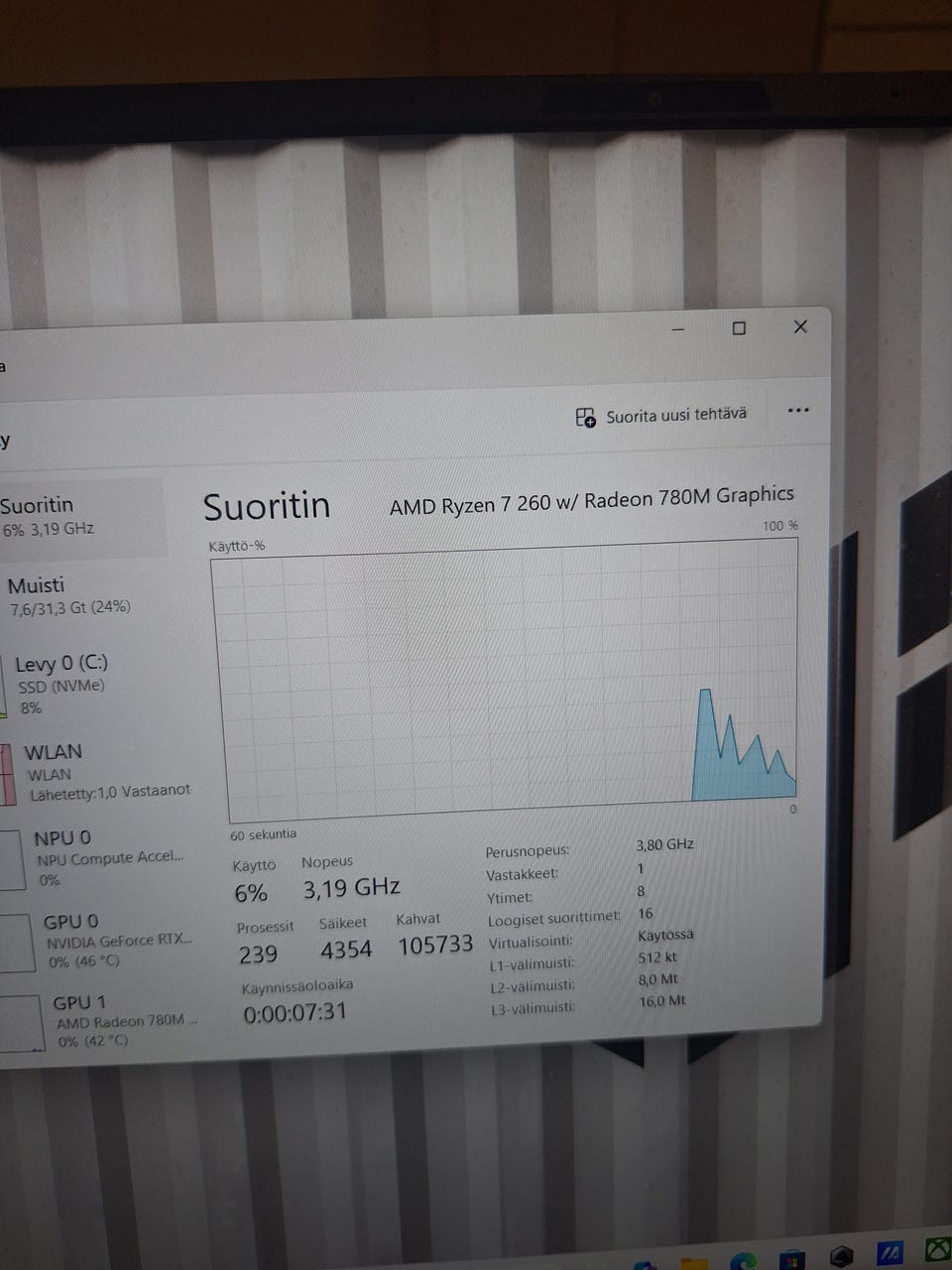Open the three-dots more options menu
The image size is (952, 1270).
point(798,410)
